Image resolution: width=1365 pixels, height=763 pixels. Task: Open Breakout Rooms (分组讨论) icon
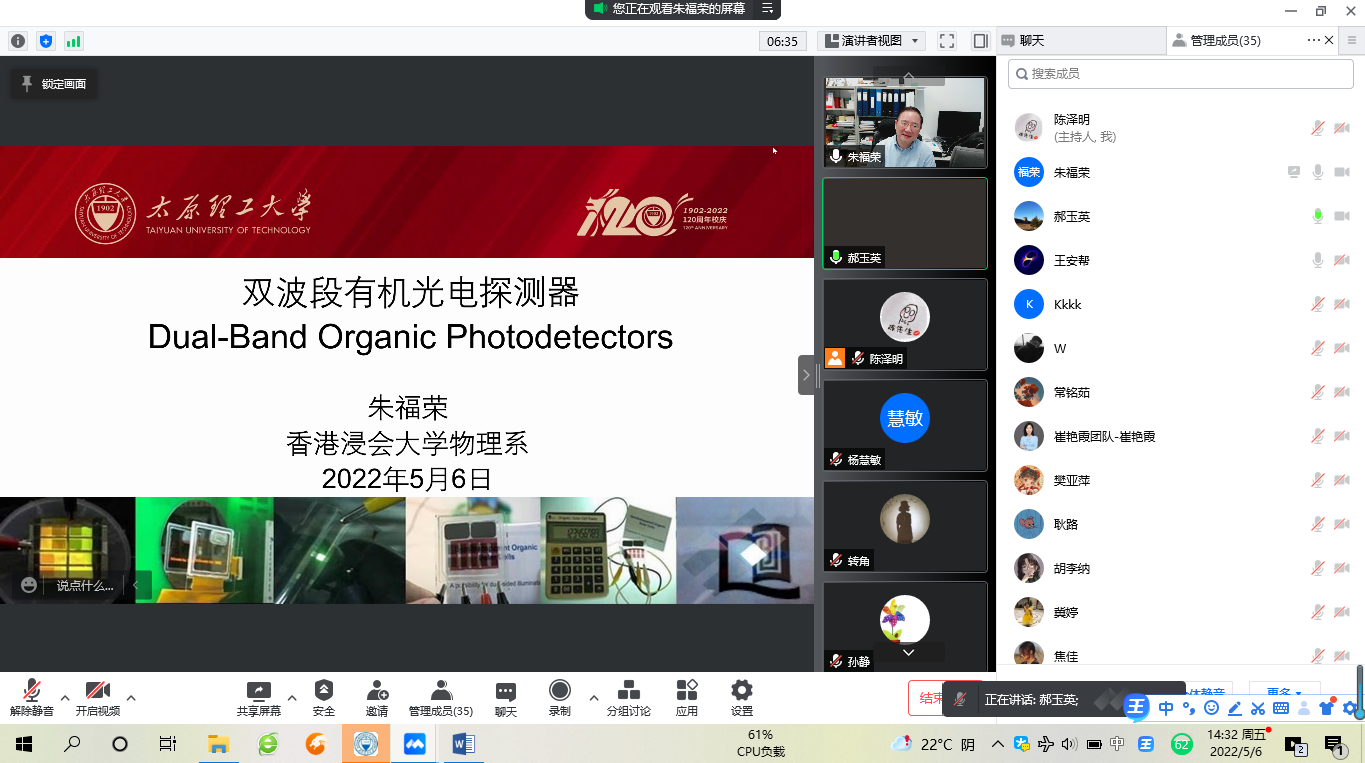628,691
